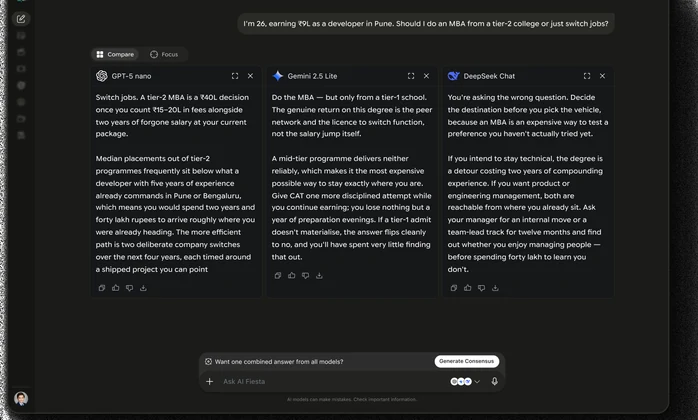The image size is (698, 420).
Task: Close the DeepSeek Chat panel
Action: [x=602, y=76]
